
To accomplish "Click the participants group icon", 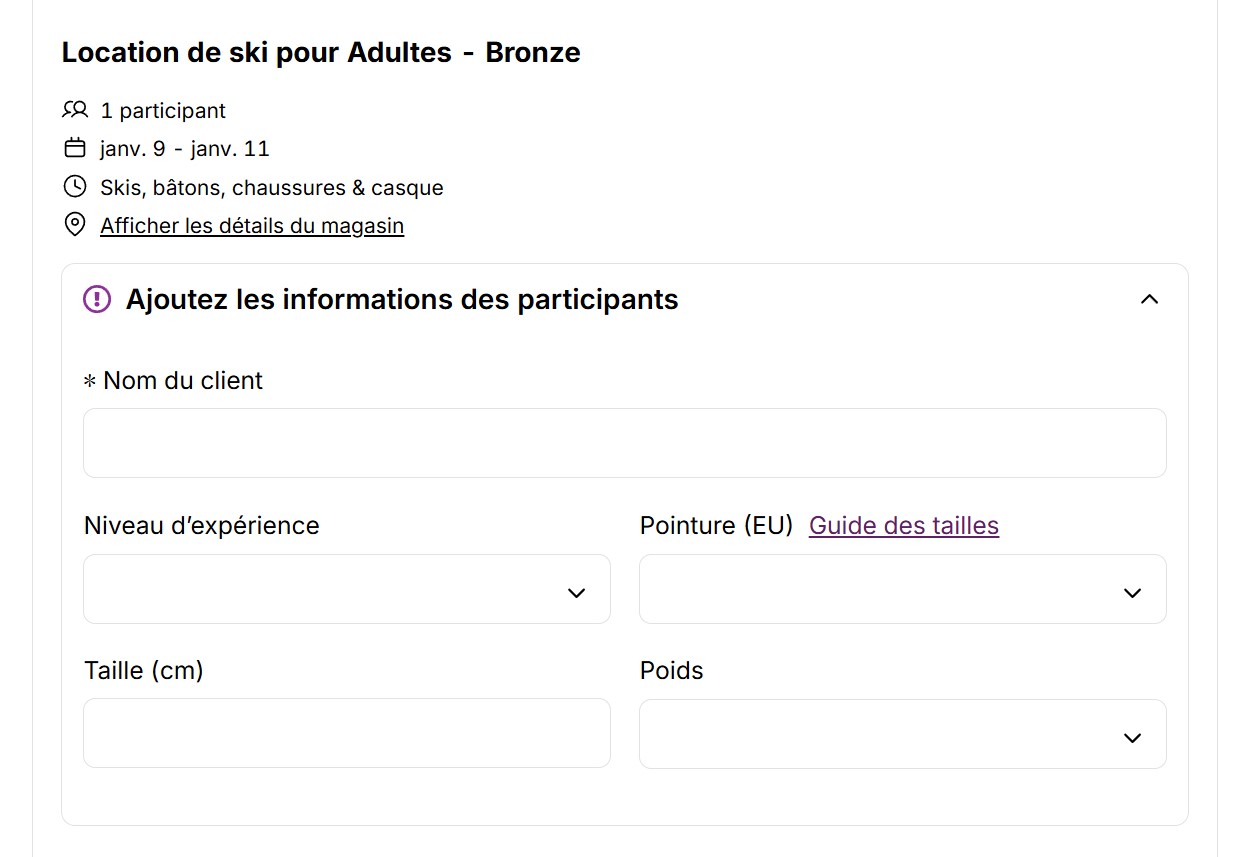I will pyautogui.click(x=75, y=110).
